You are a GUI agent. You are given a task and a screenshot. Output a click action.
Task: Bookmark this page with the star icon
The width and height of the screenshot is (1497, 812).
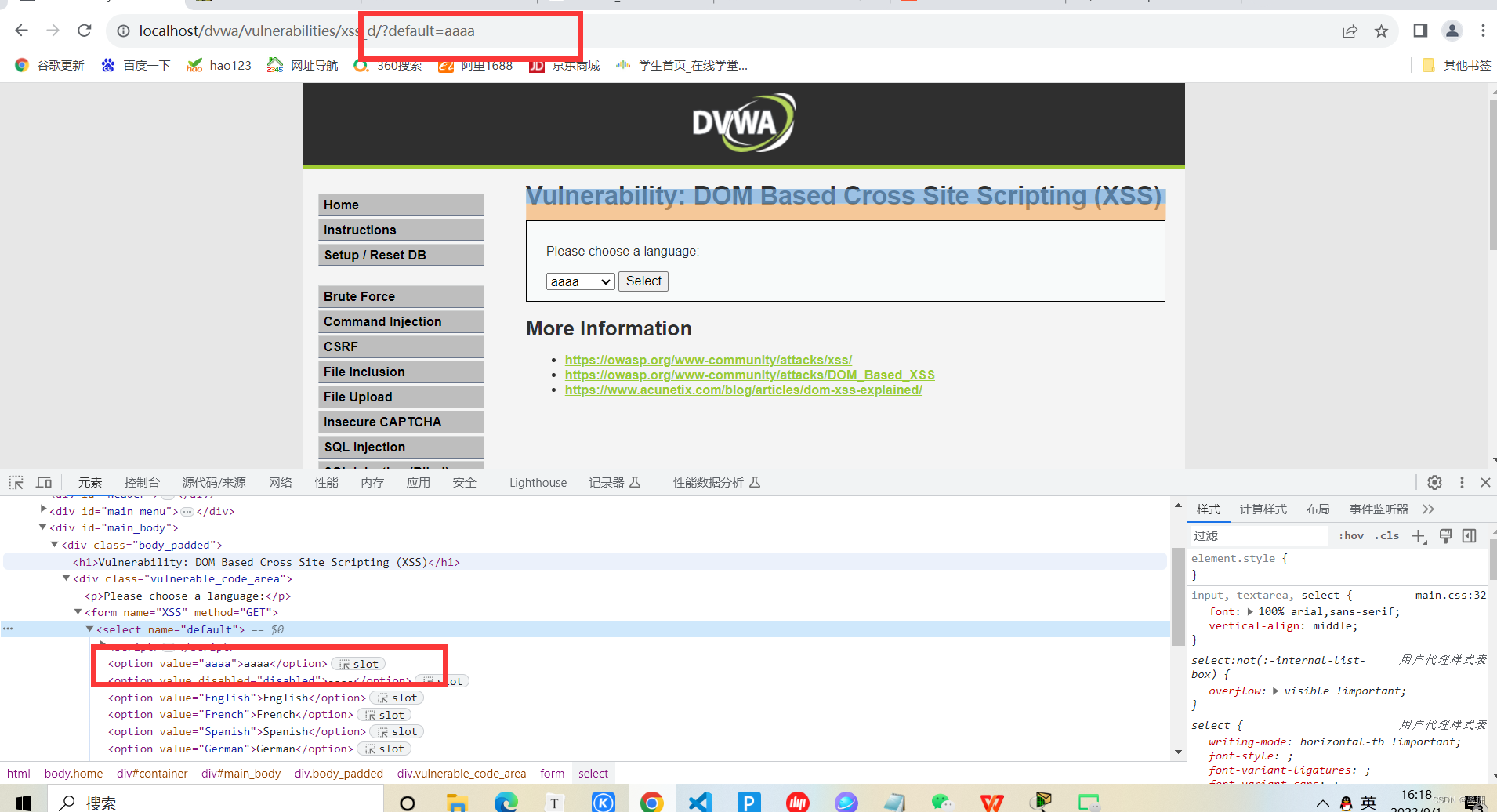tap(1381, 31)
